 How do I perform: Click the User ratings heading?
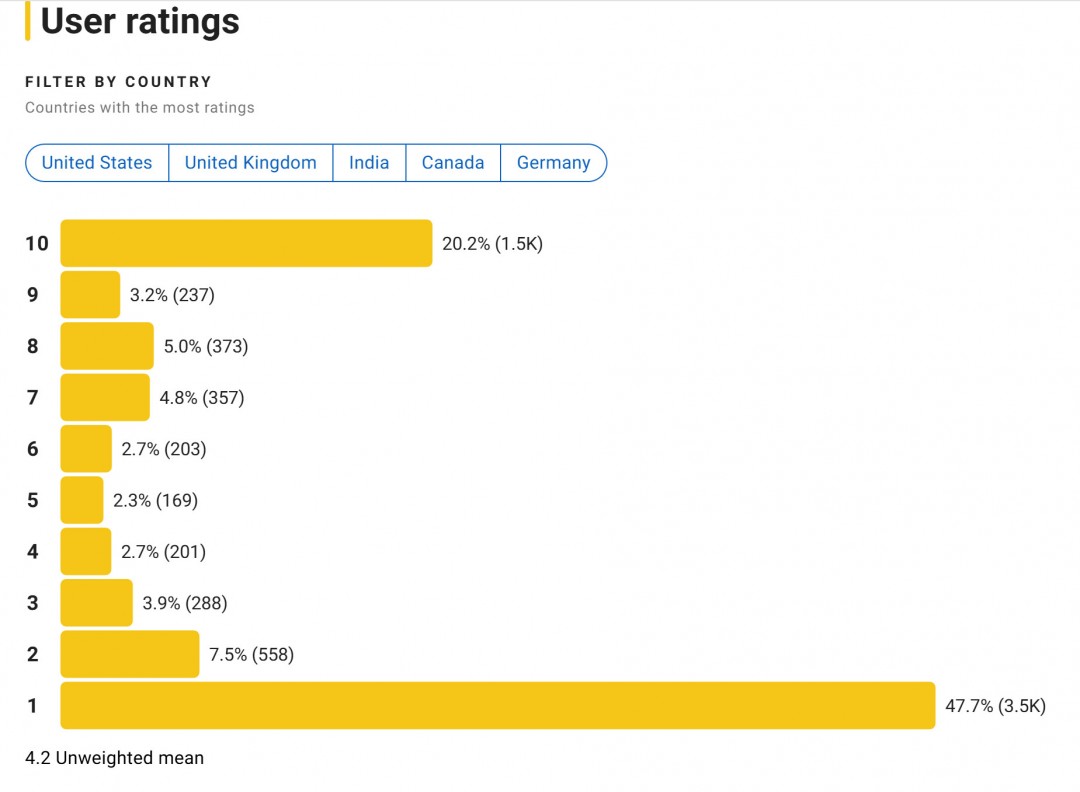[x=140, y=21]
